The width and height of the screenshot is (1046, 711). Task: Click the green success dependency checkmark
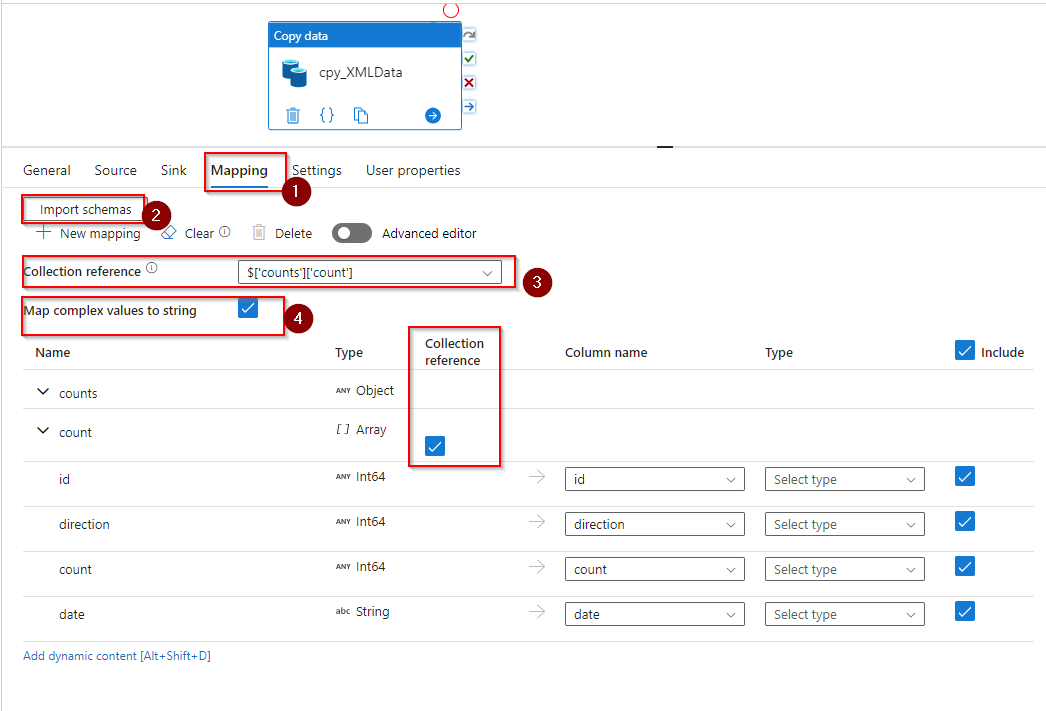click(470, 59)
